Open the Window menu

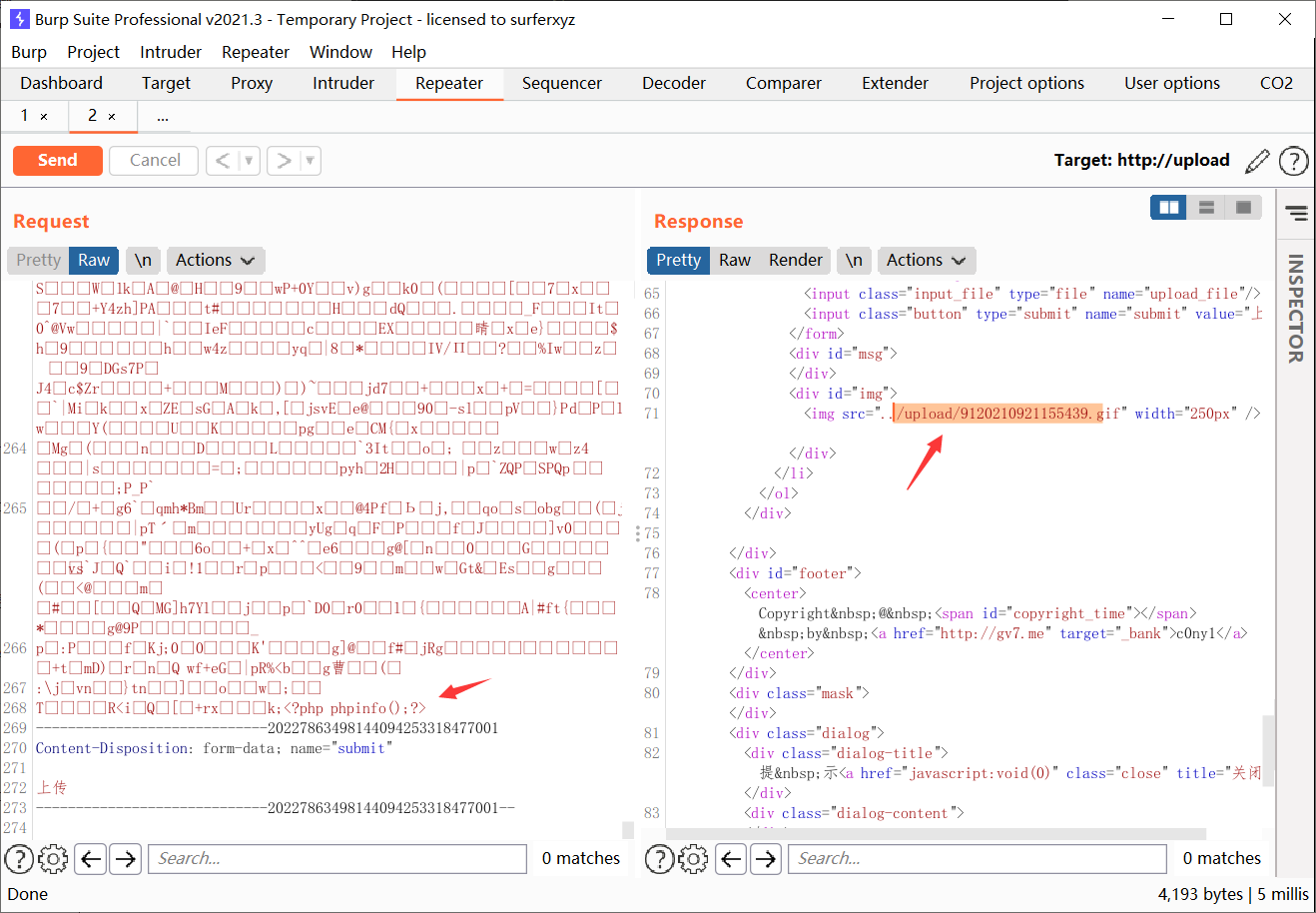point(340,52)
